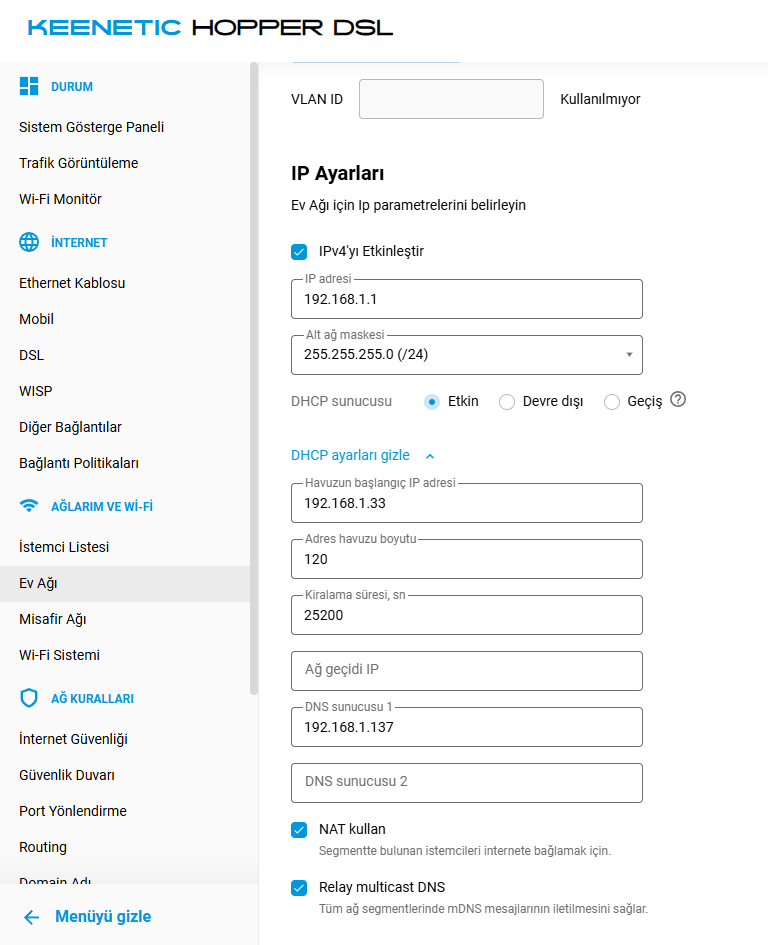The image size is (768, 945).
Task: Click the left arrow icon beside Menüyü gizle
Action: tap(31, 917)
